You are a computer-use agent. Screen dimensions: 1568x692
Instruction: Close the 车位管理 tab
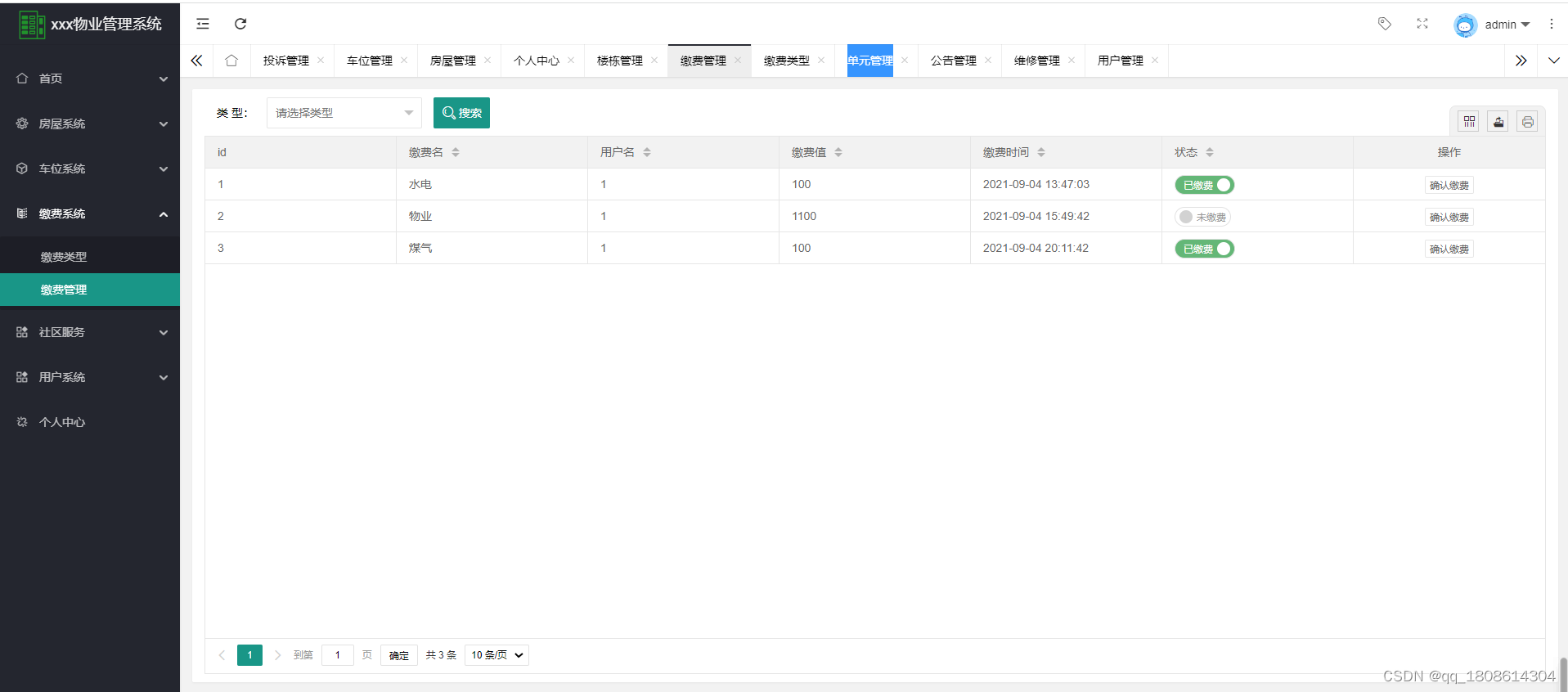coord(404,60)
